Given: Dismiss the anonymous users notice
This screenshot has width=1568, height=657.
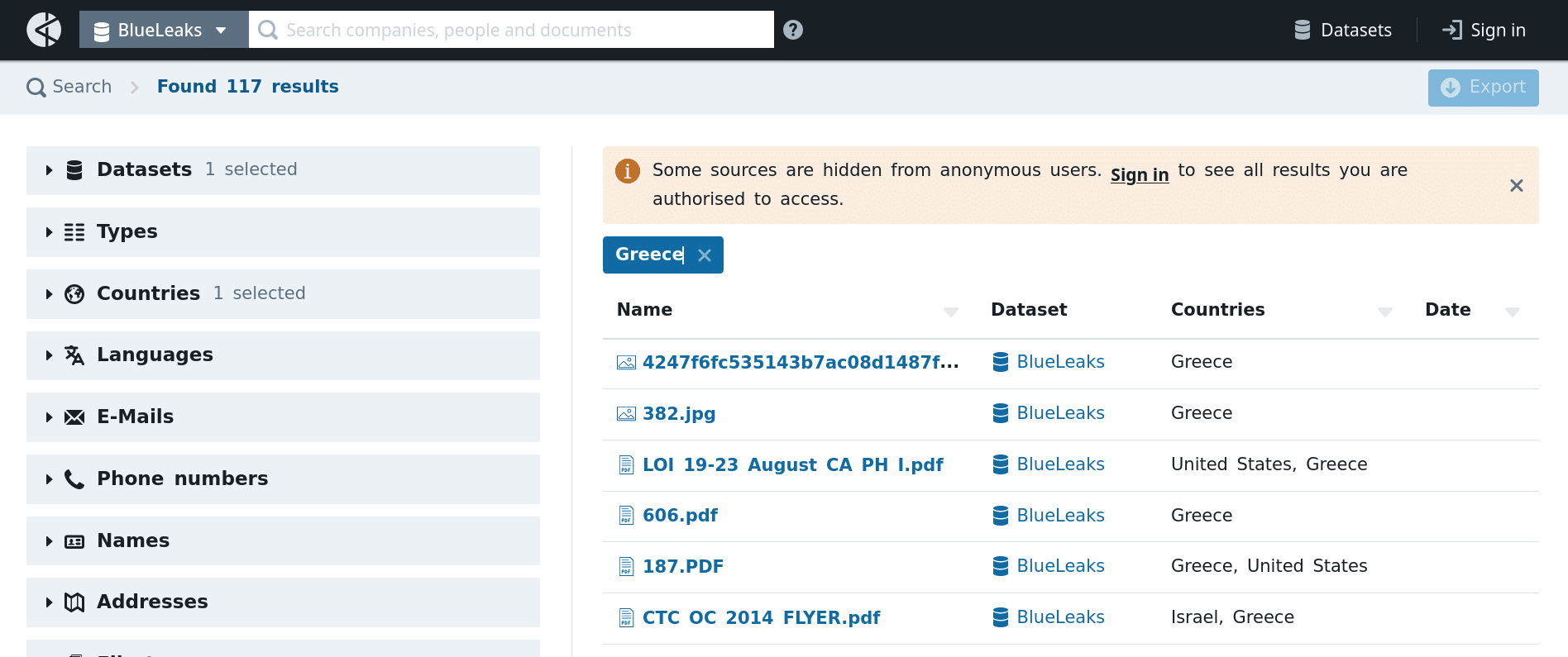Looking at the screenshot, I should 1516,185.
